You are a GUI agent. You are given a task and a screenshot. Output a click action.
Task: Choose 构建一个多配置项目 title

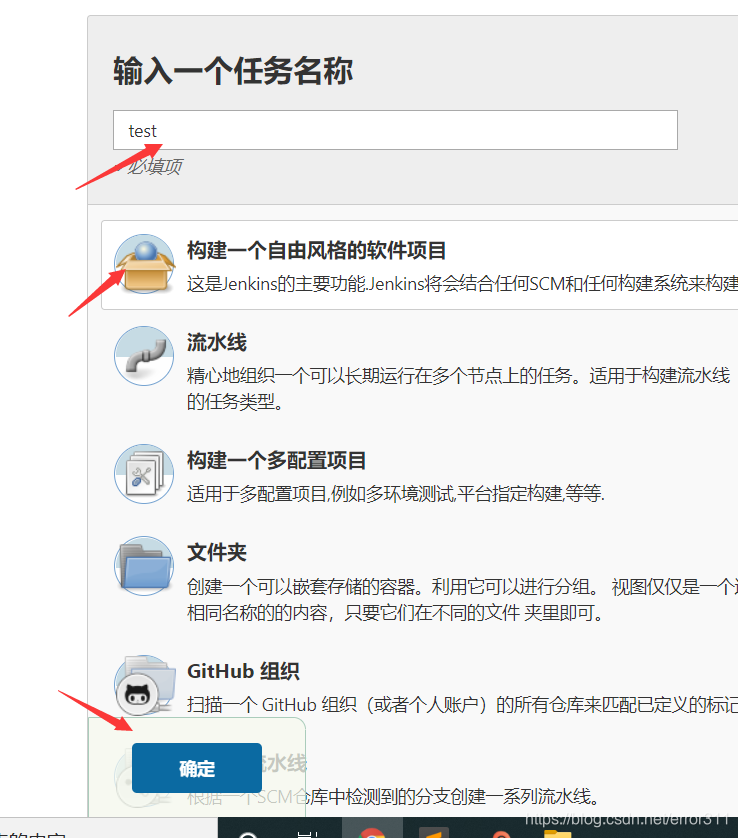point(276,460)
